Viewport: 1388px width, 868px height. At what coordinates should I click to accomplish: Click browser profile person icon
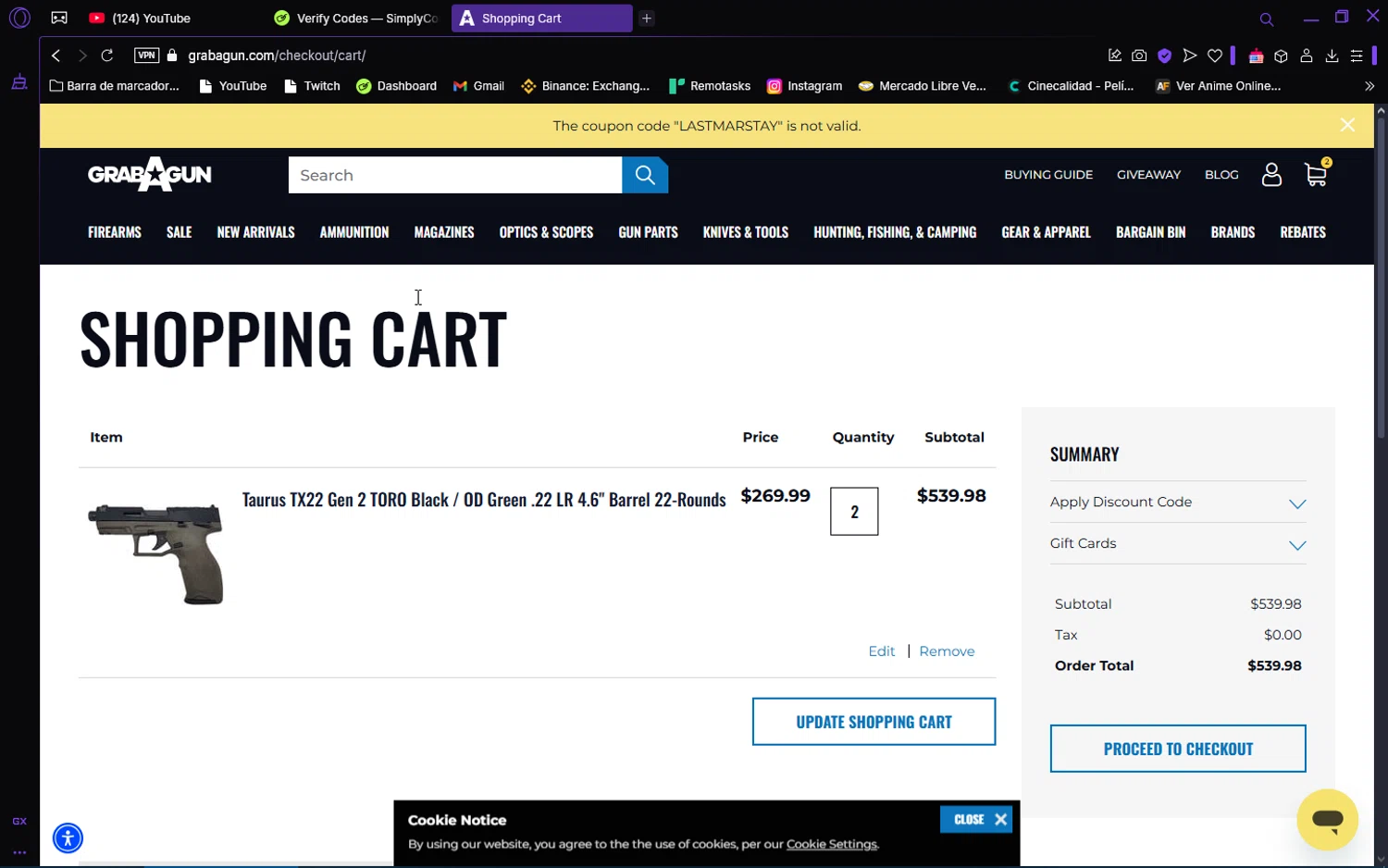1307,56
